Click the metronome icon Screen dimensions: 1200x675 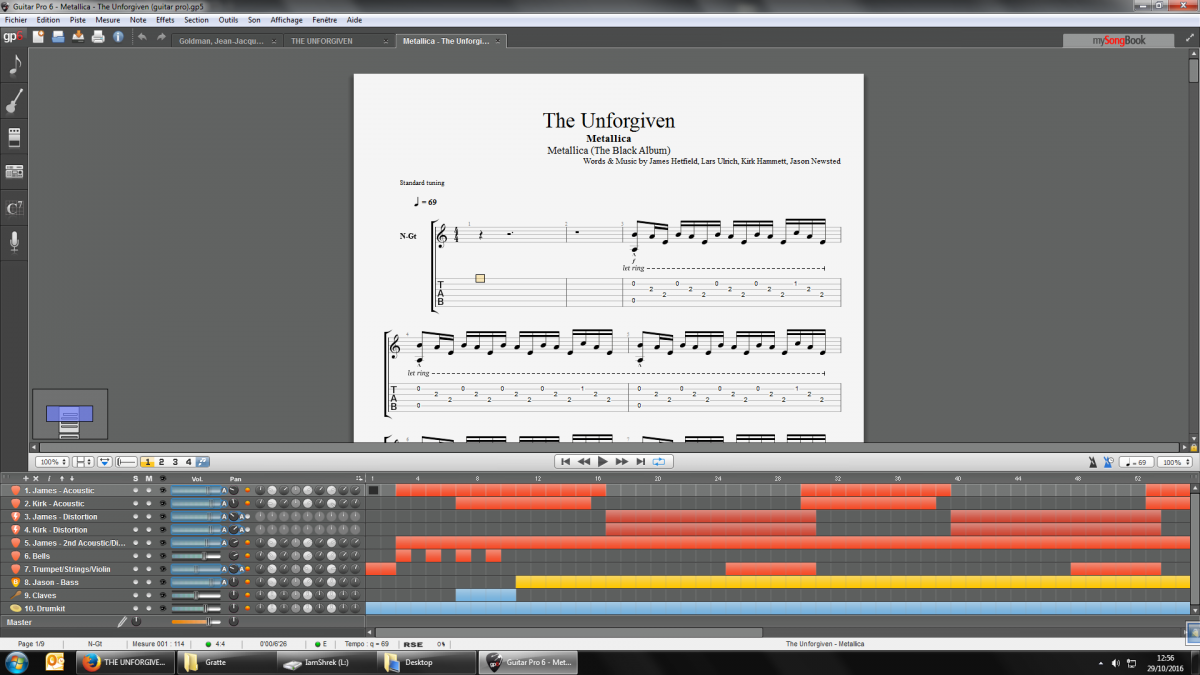[x=1092, y=462]
